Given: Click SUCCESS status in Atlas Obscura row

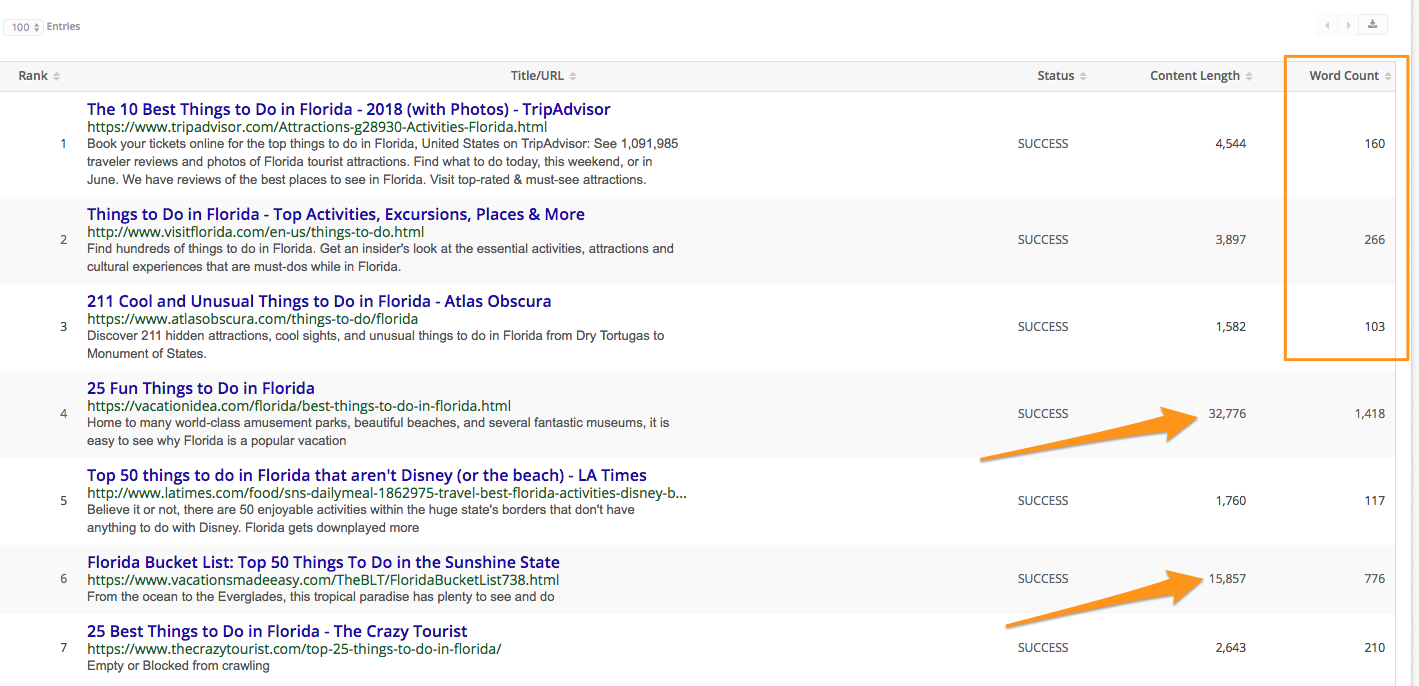Looking at the screenshot, I should coord(1043,327).
